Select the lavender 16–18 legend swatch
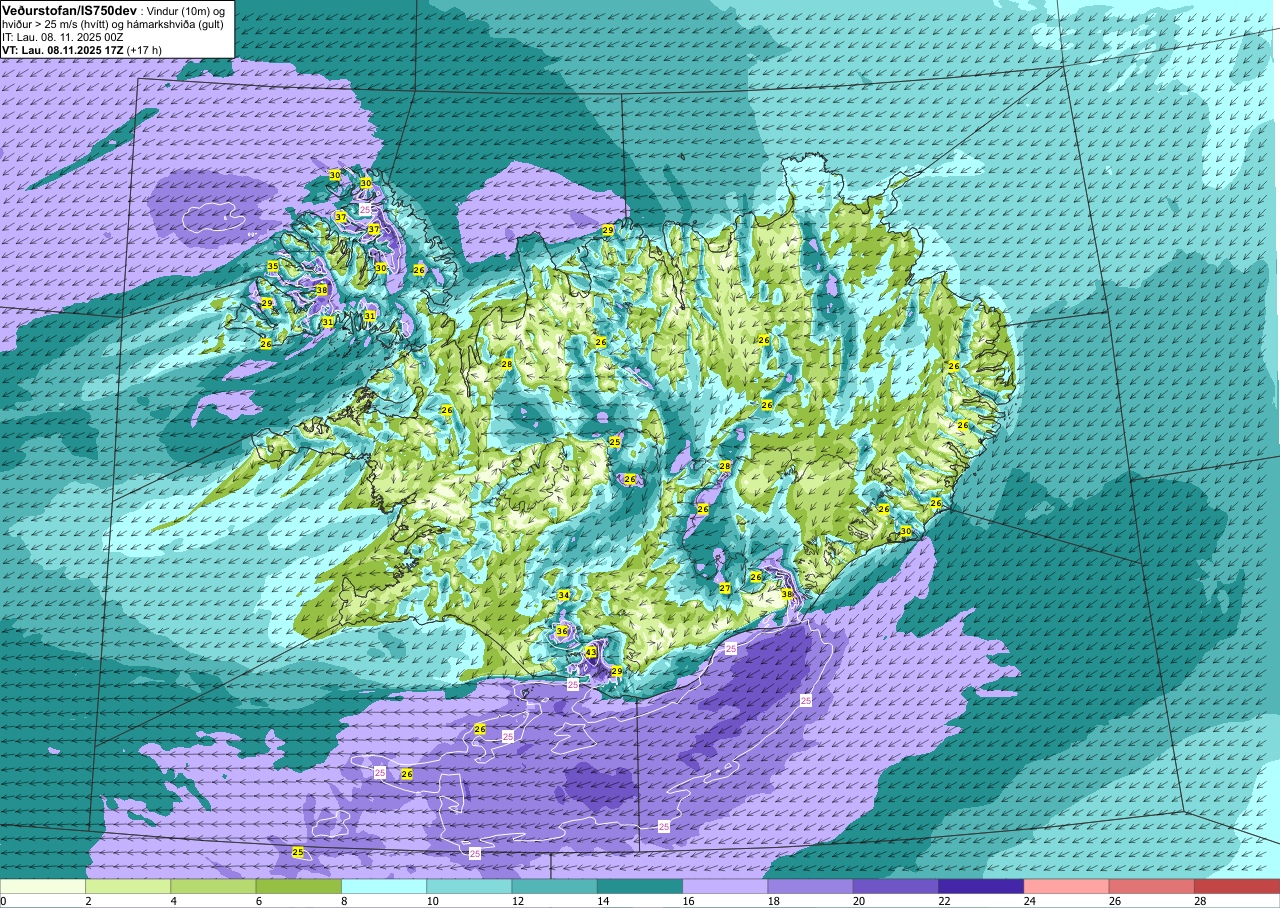 [725, 886]
